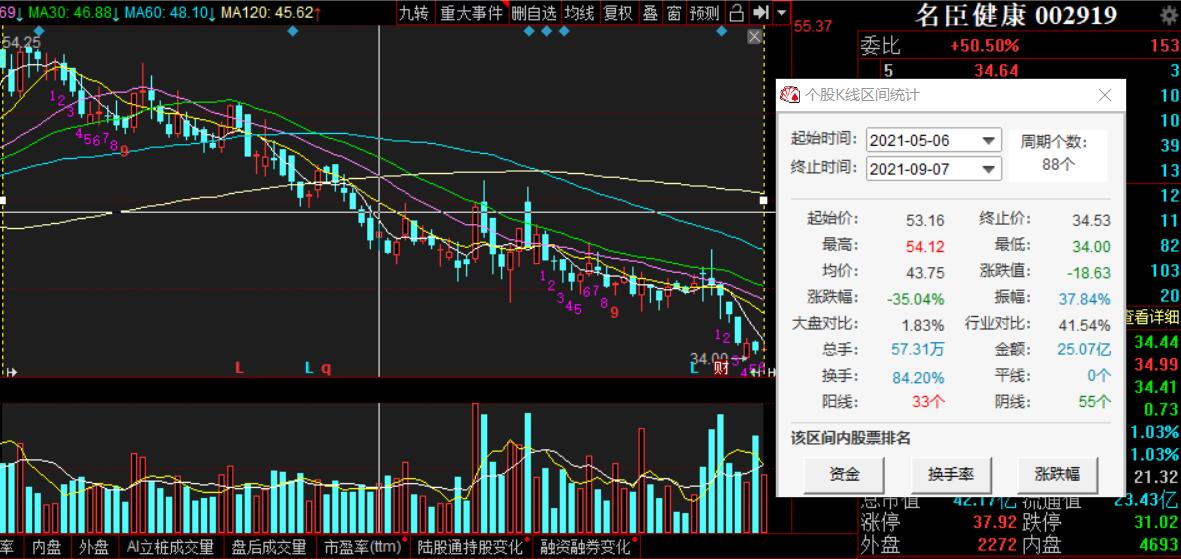Click the 振幅 value 37.84%
This screenshot has height=559, width=1181.
tap(1084, 299)
